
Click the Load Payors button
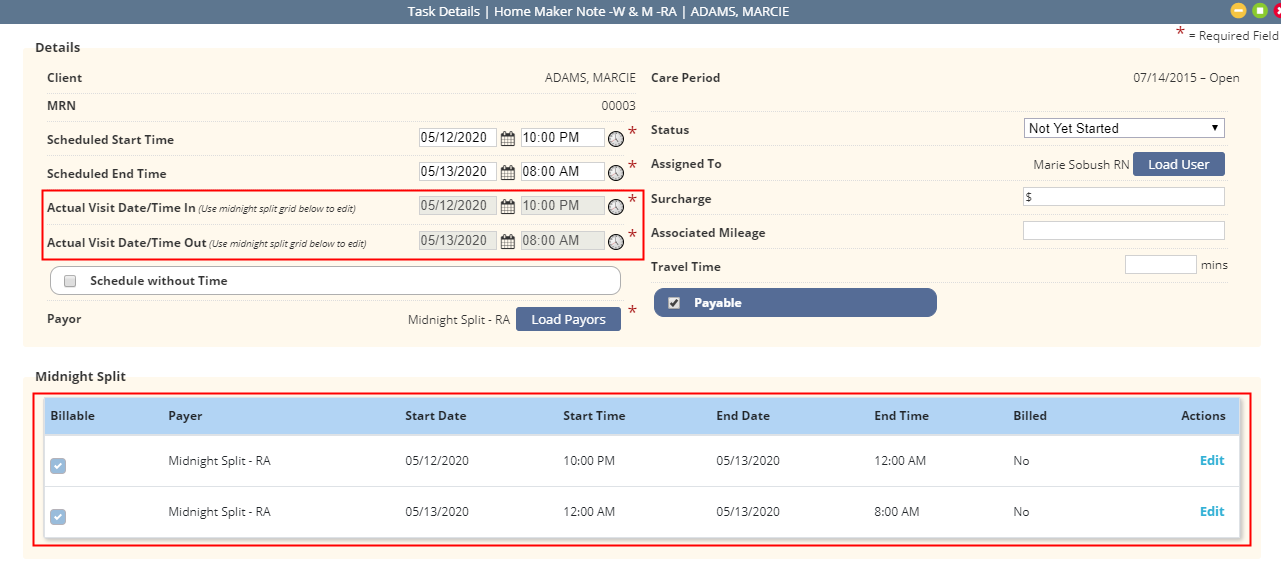point(568,319)
